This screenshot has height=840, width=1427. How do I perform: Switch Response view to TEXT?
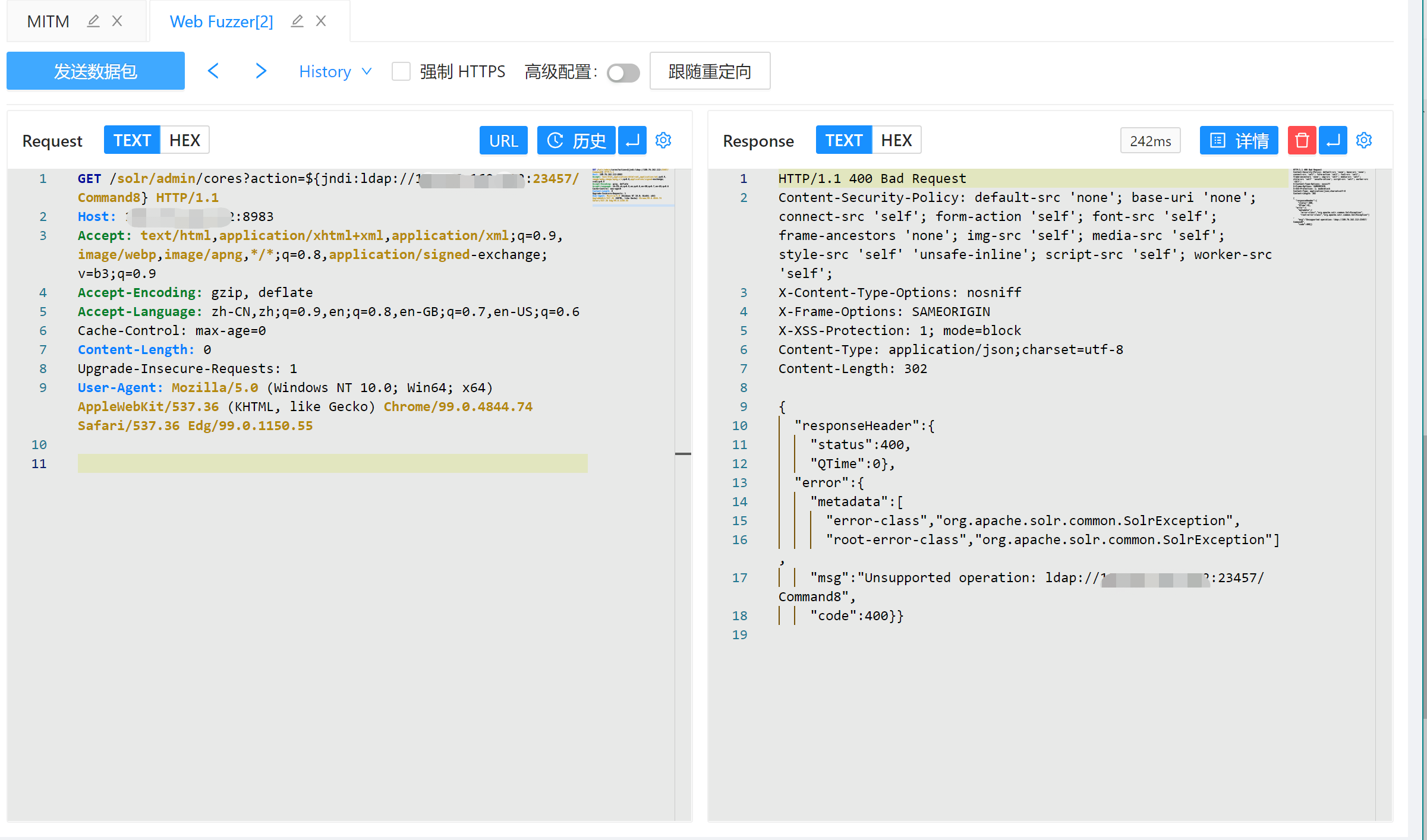click(x=843, y=141)
